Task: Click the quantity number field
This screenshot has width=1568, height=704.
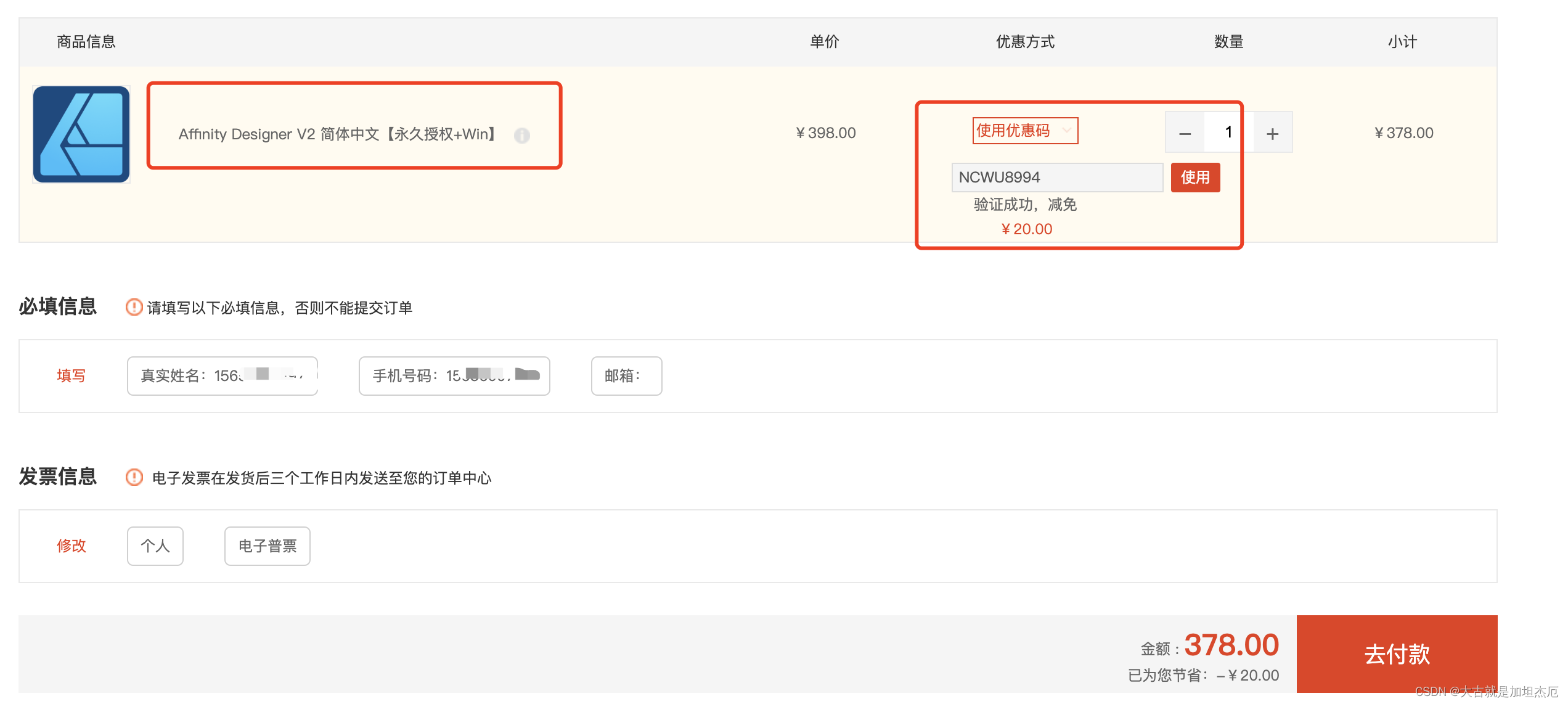Action: [1228, 132]
